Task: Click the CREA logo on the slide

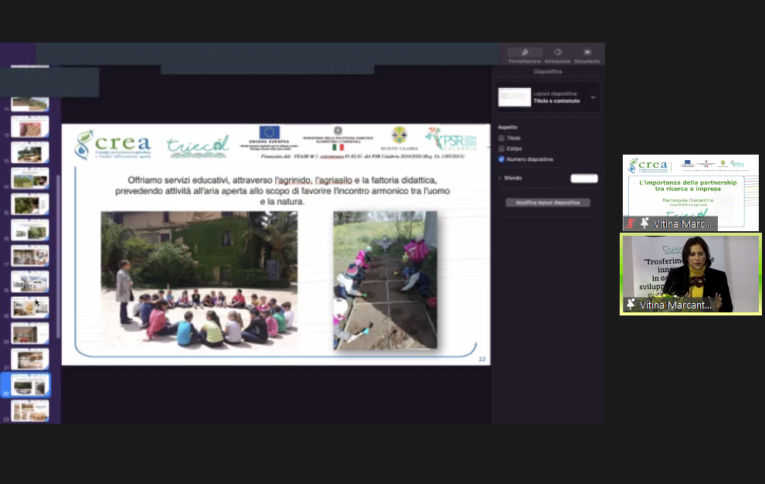Action: click(x=113, y=145)
